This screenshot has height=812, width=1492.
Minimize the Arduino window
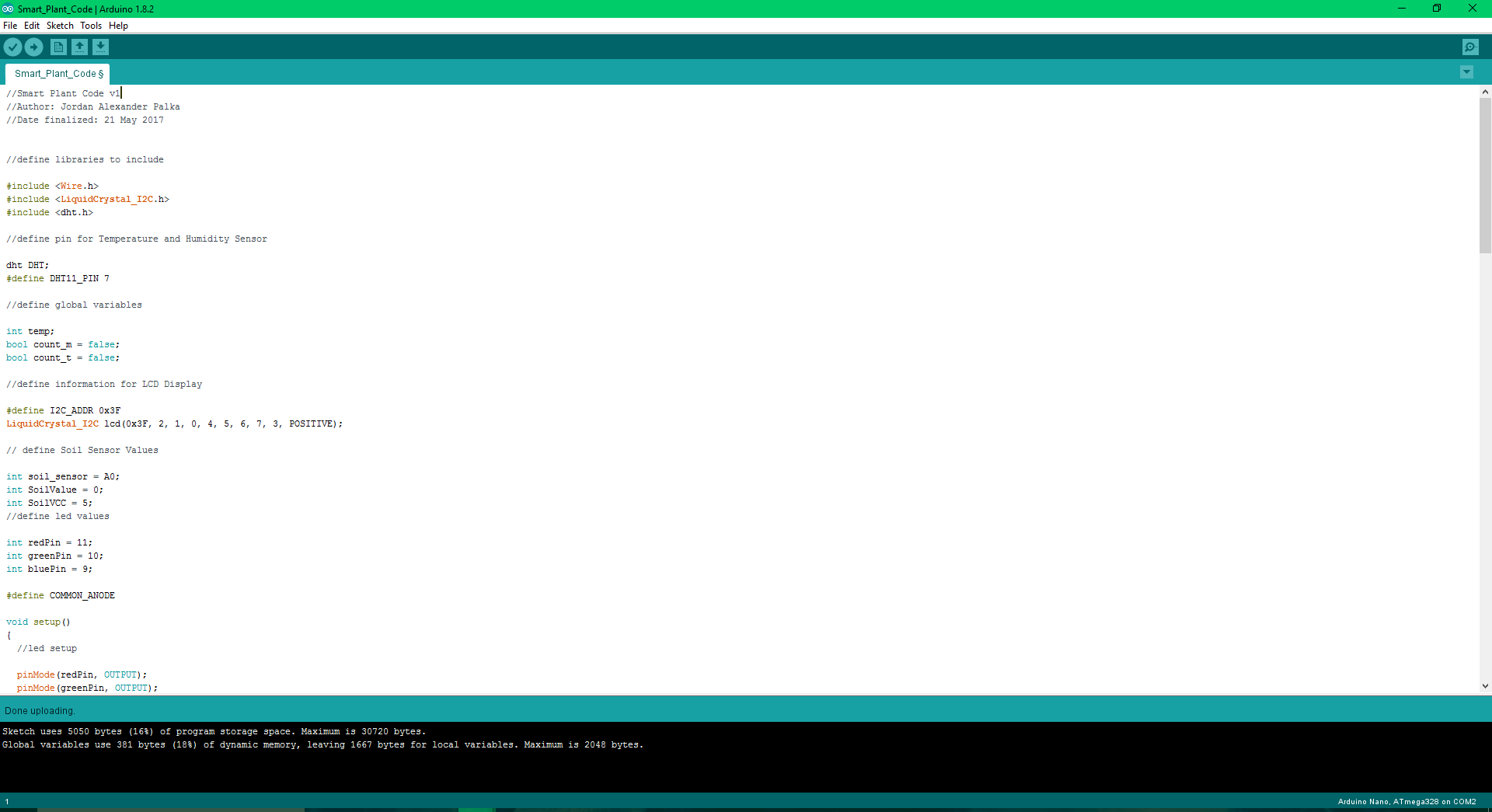[1402, 9]
